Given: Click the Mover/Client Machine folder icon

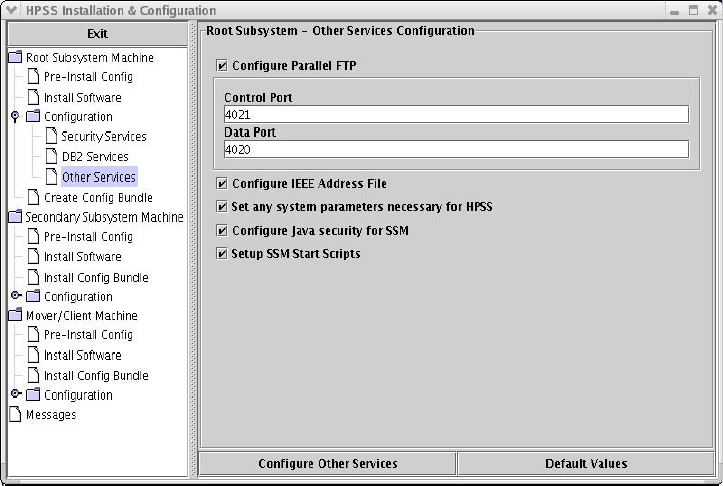Looking at the screenshot, I should click(15, 316).
